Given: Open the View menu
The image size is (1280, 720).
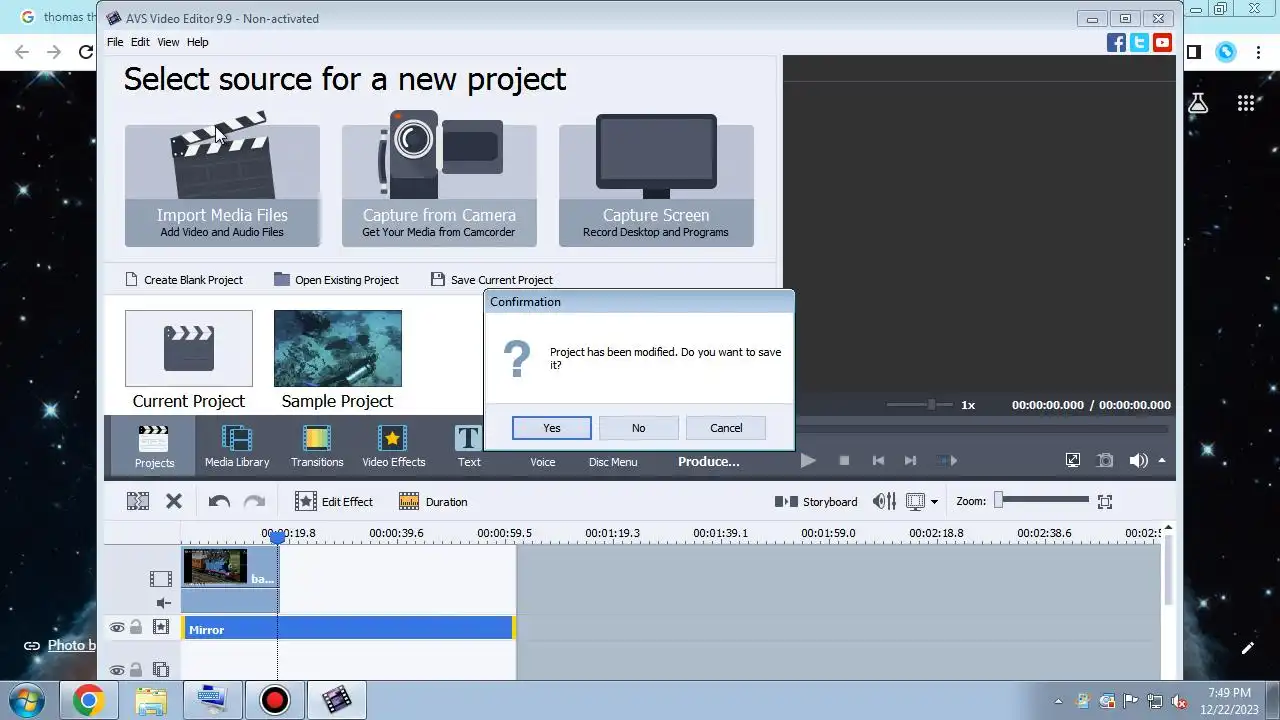Looking at the screenshot, I should [168, 42].
